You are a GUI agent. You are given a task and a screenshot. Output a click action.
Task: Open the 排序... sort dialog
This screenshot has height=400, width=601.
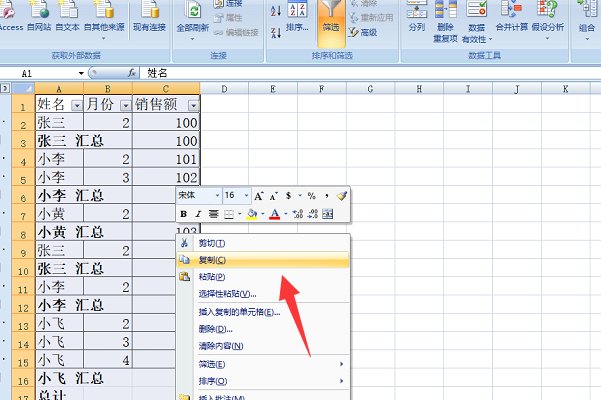point(297,15)
